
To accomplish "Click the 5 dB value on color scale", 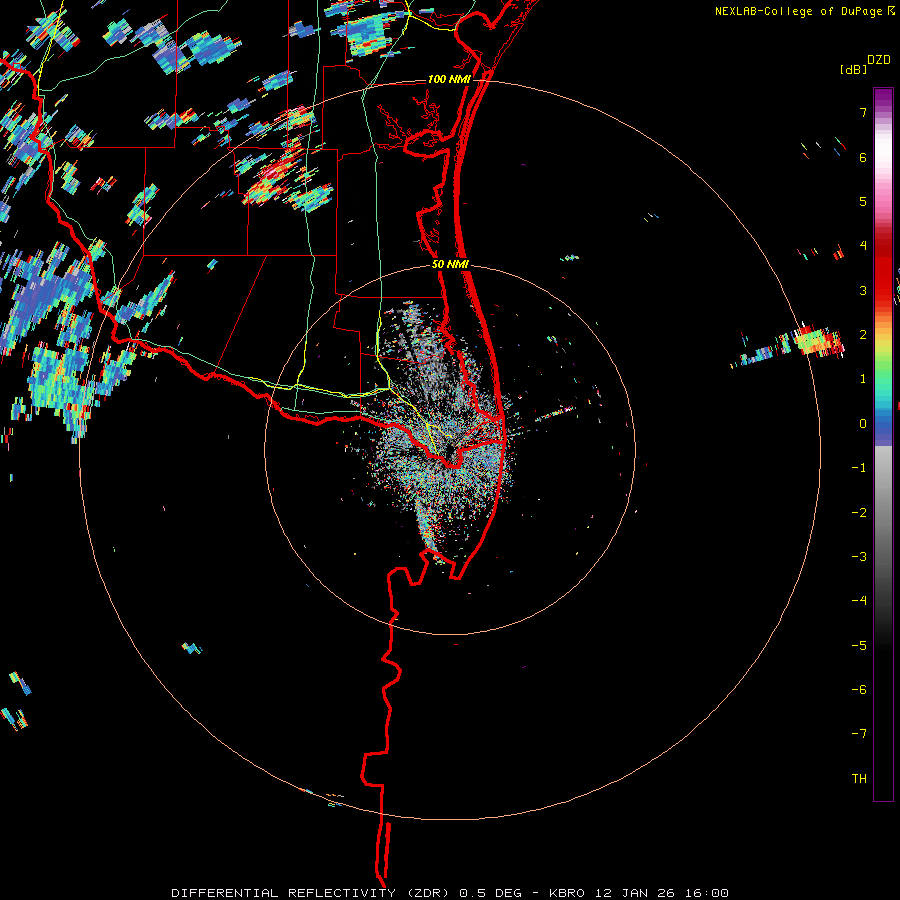I will tap(863, 201).
